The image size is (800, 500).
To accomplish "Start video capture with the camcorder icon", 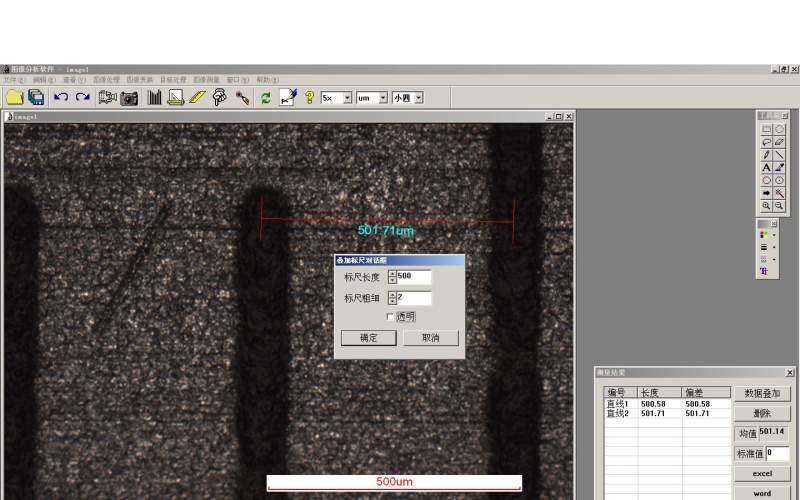I will 107,97.
